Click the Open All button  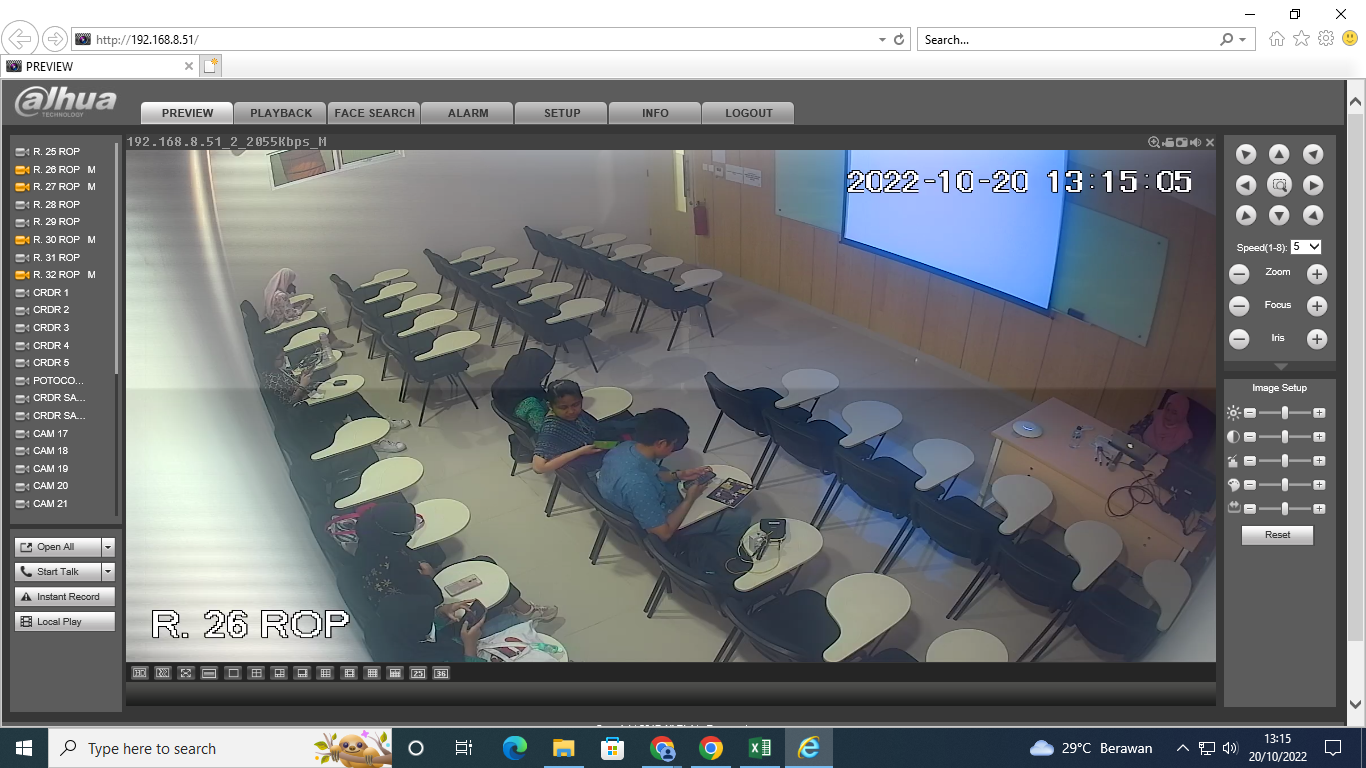coord(58,547)
